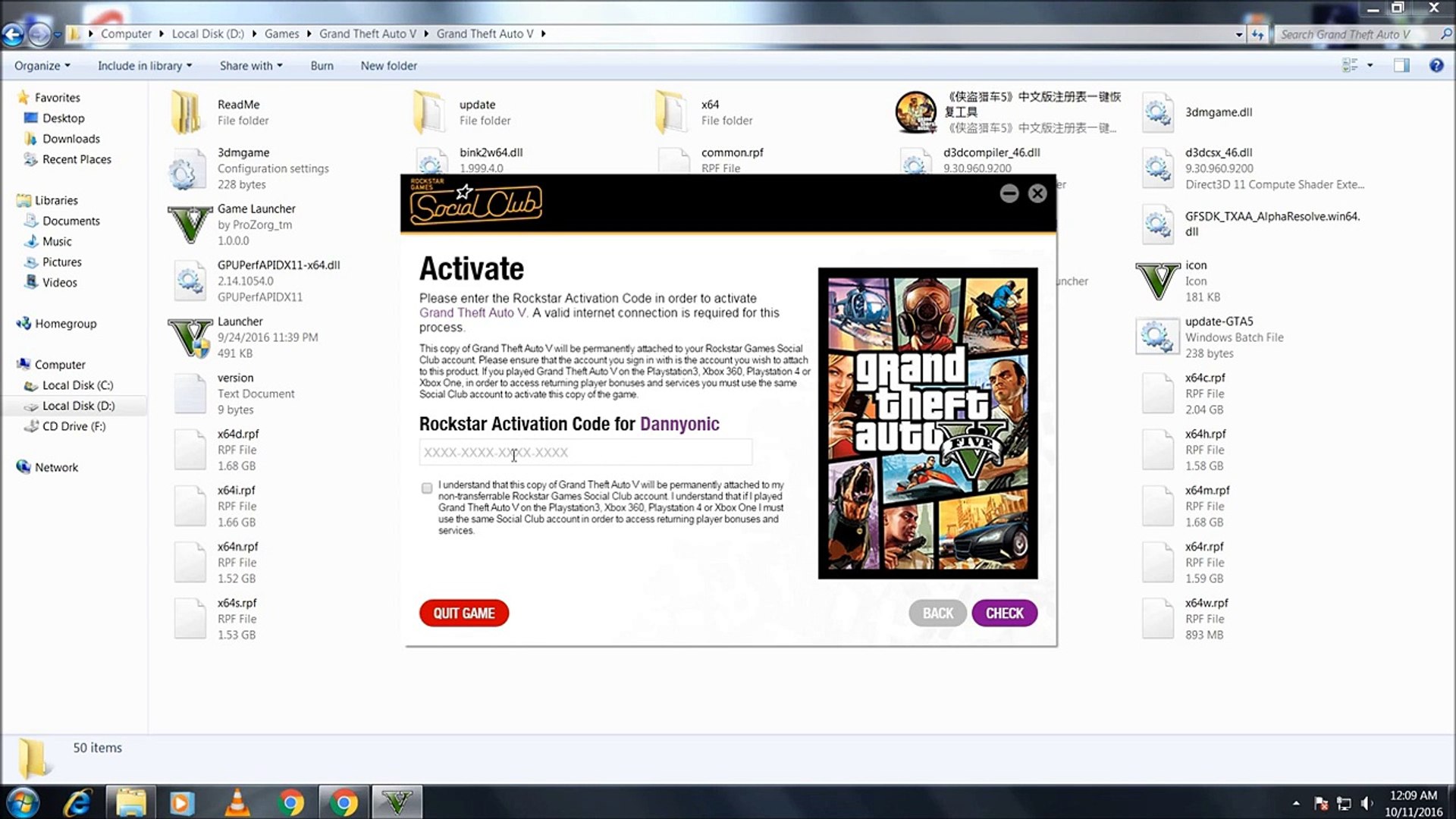Open Pictures library in sidebar

click(61, 262)
